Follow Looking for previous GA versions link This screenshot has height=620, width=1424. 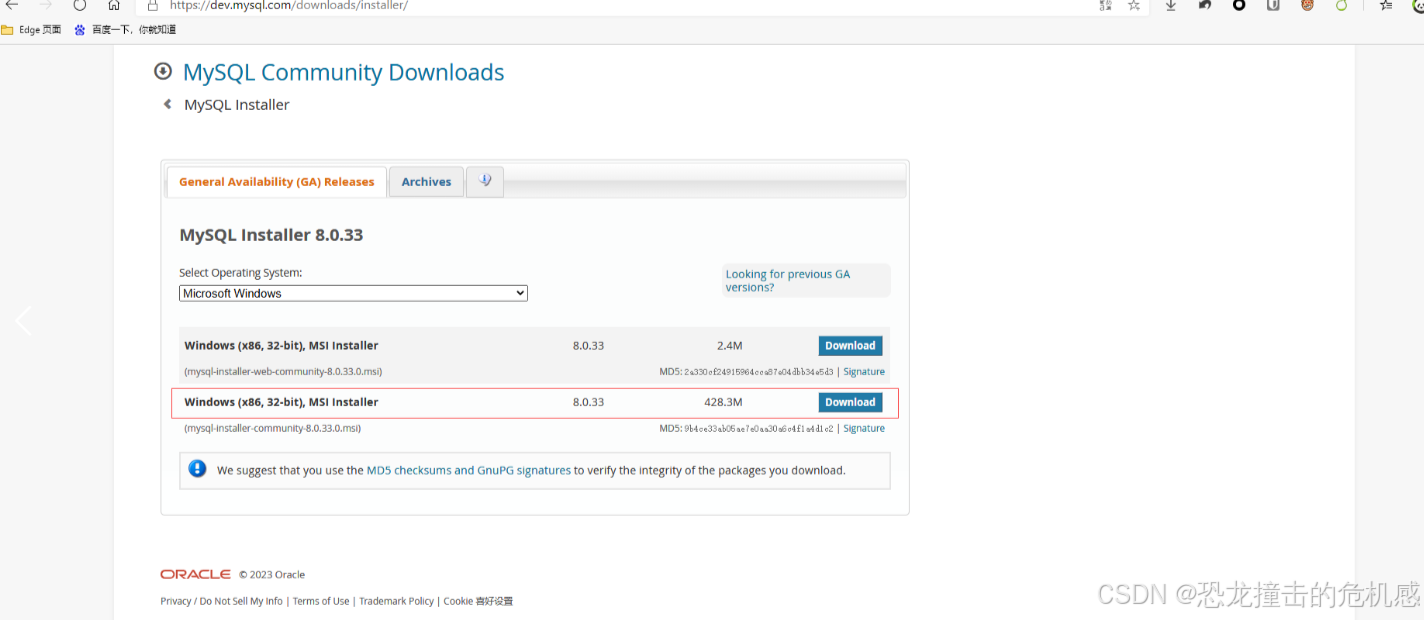[x=788, y=280]
